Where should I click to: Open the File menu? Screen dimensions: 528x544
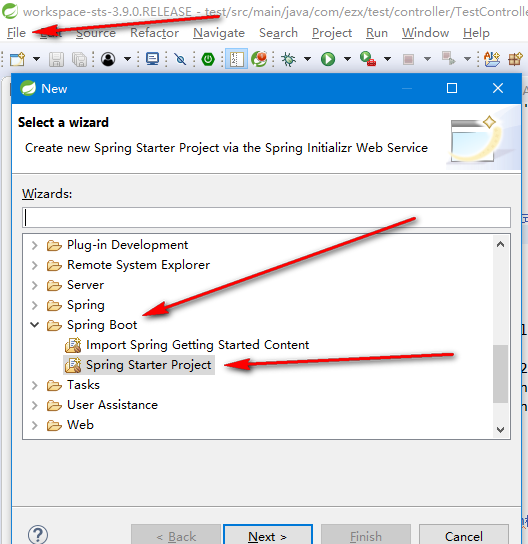(16, 33)
